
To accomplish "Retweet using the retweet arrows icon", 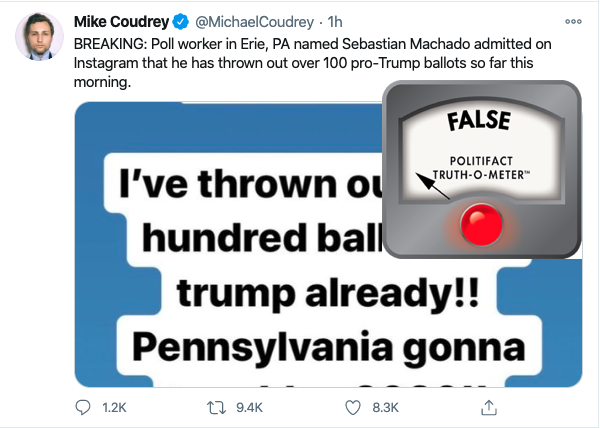I will [x=216, y=408].
